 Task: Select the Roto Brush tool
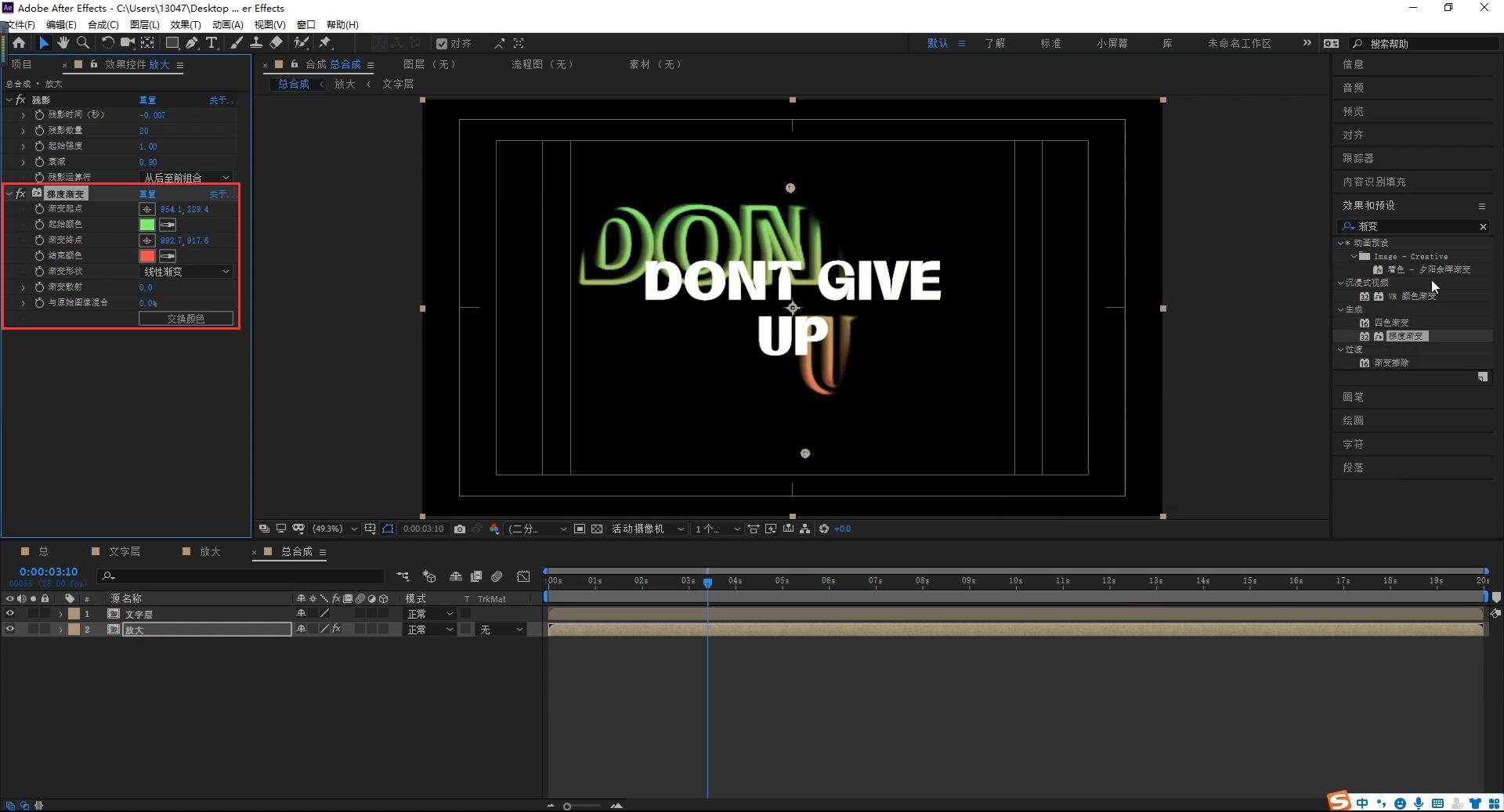click(301, 43)
